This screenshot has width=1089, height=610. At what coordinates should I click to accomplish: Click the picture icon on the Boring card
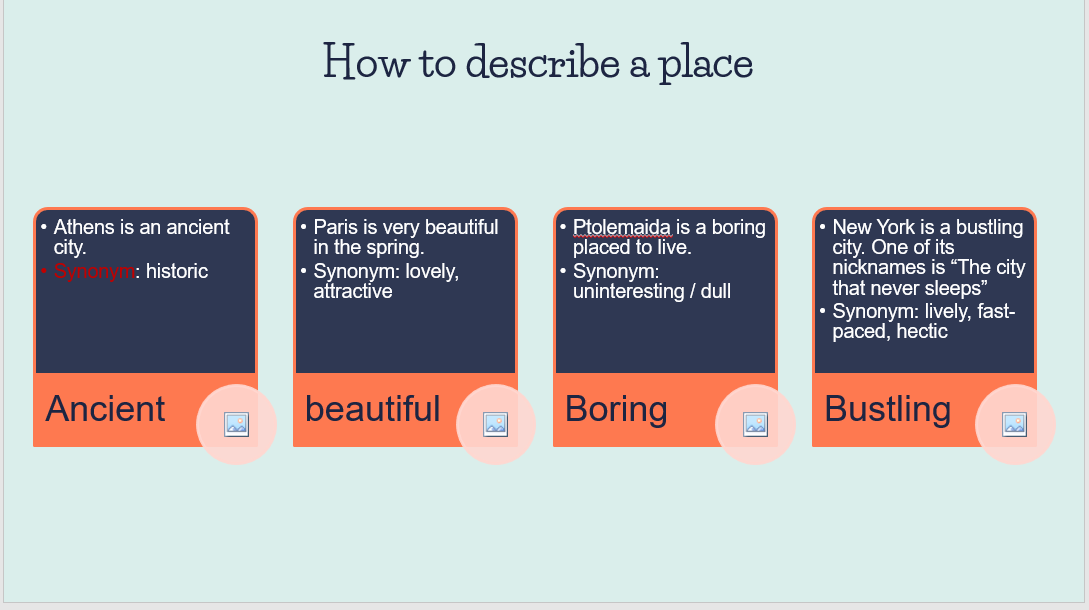pyautogui.click(x=755, y=424)
